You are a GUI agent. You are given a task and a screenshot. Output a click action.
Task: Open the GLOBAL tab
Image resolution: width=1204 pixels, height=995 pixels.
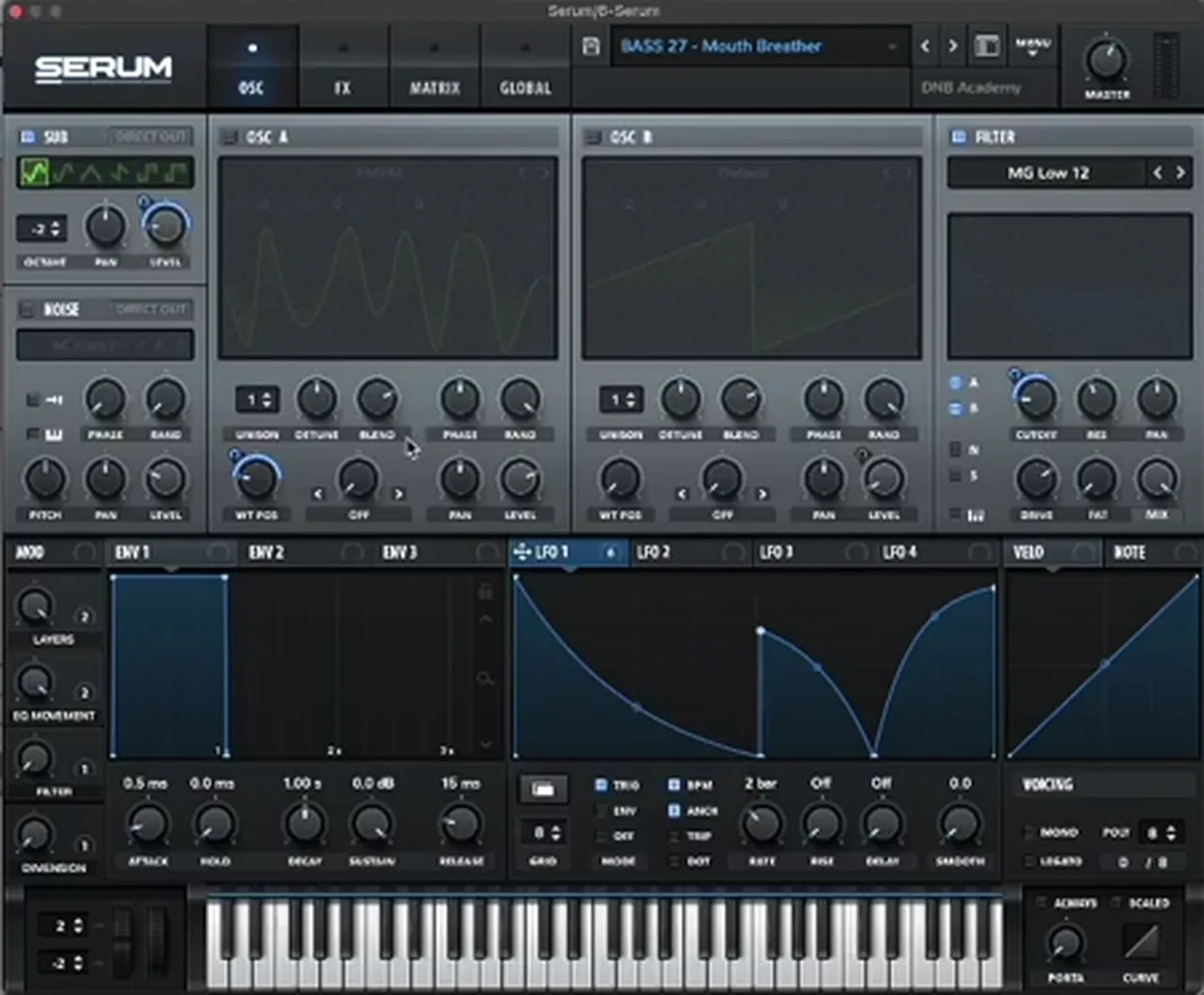tap(525, 66)
